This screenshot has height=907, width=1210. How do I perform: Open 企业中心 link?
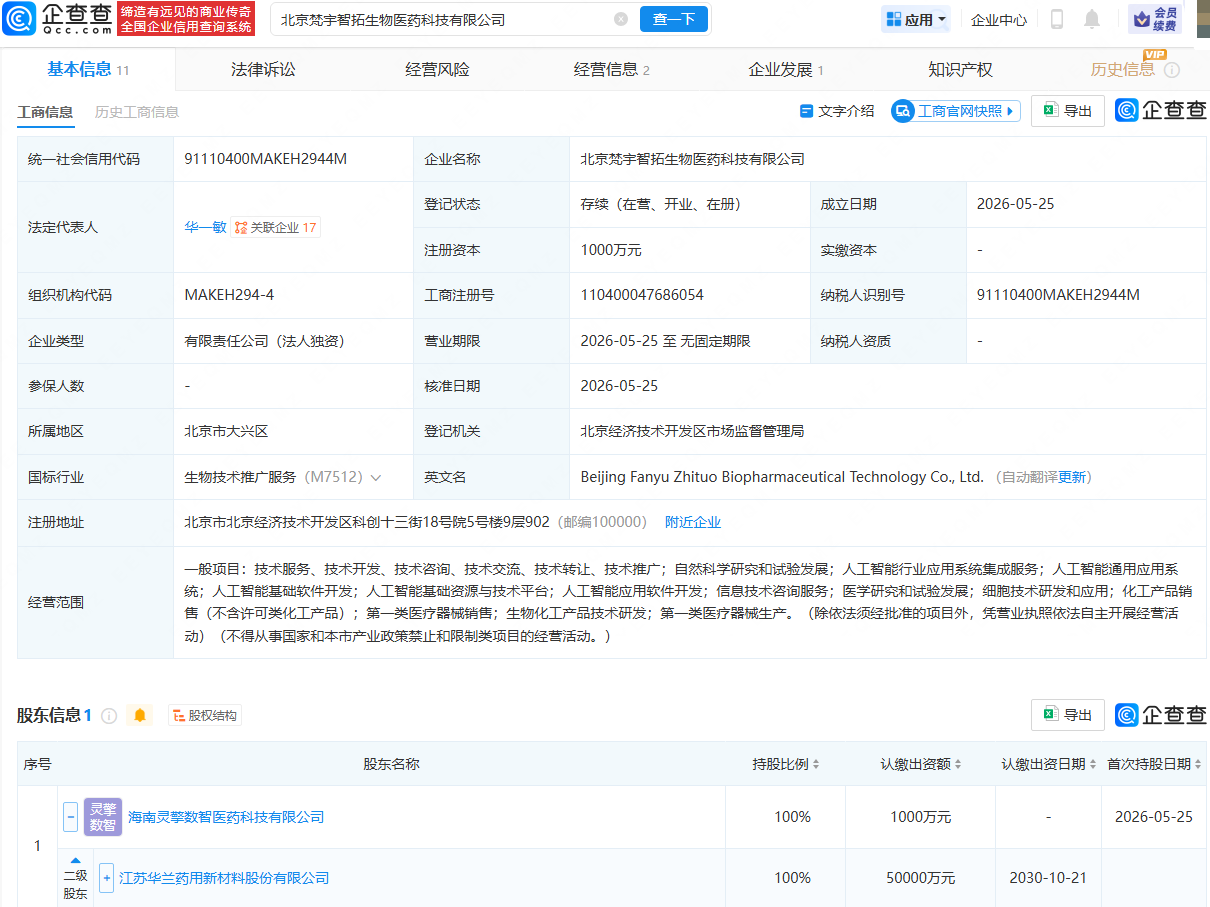point(999,19)
